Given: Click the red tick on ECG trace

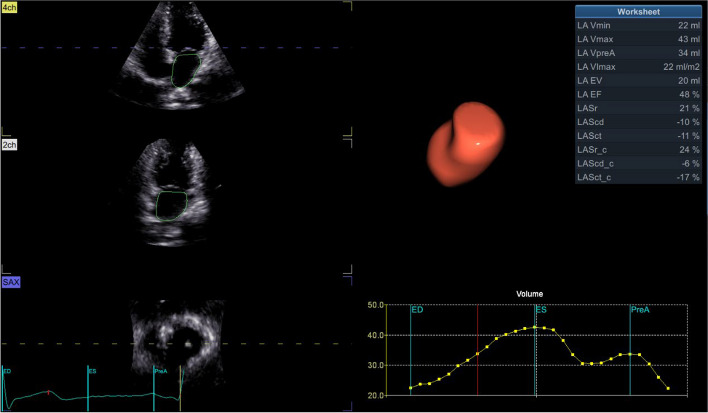Looking at the screenshot, I should 48,392.
